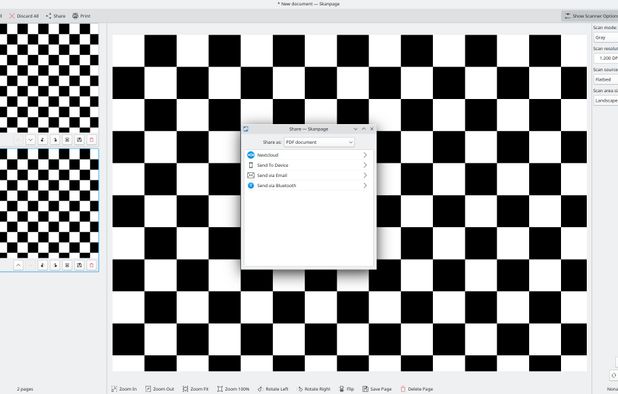Open the Scan area Landscape dropdown
This screenshot has width=618, height=394.
606,101
